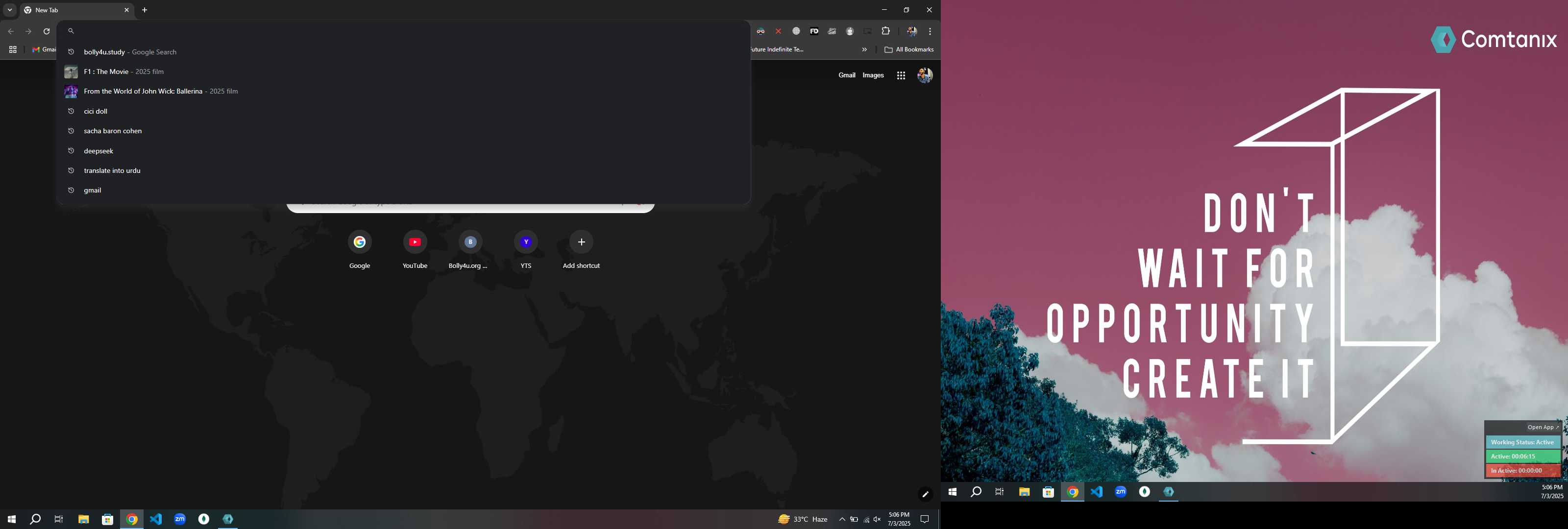Select the bolly4u.study Google Search suggestion
This screenshot has width=1568, height=529.
[404, 52]
